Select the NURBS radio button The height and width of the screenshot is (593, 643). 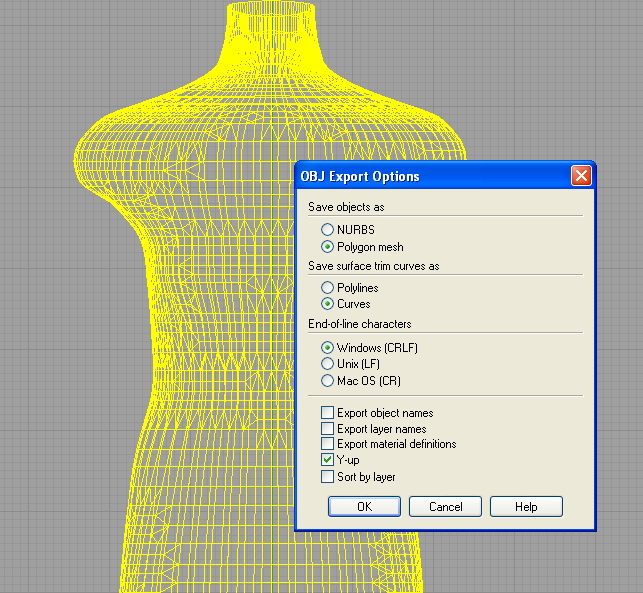[x=327, y=229]
